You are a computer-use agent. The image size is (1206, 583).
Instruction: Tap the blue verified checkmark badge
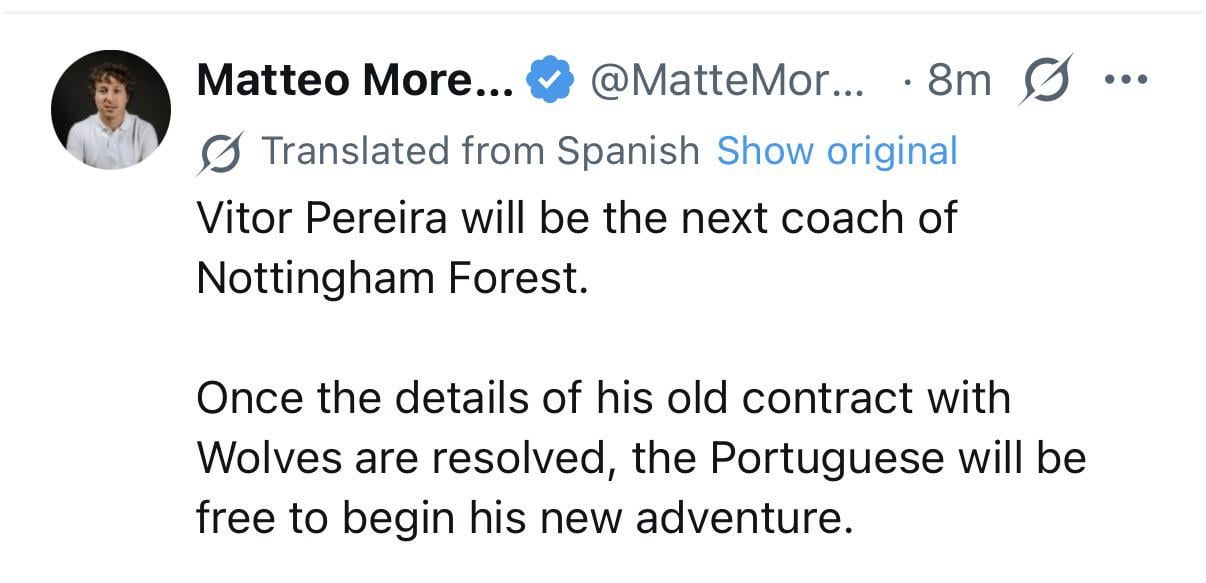(x=549, y=80)
